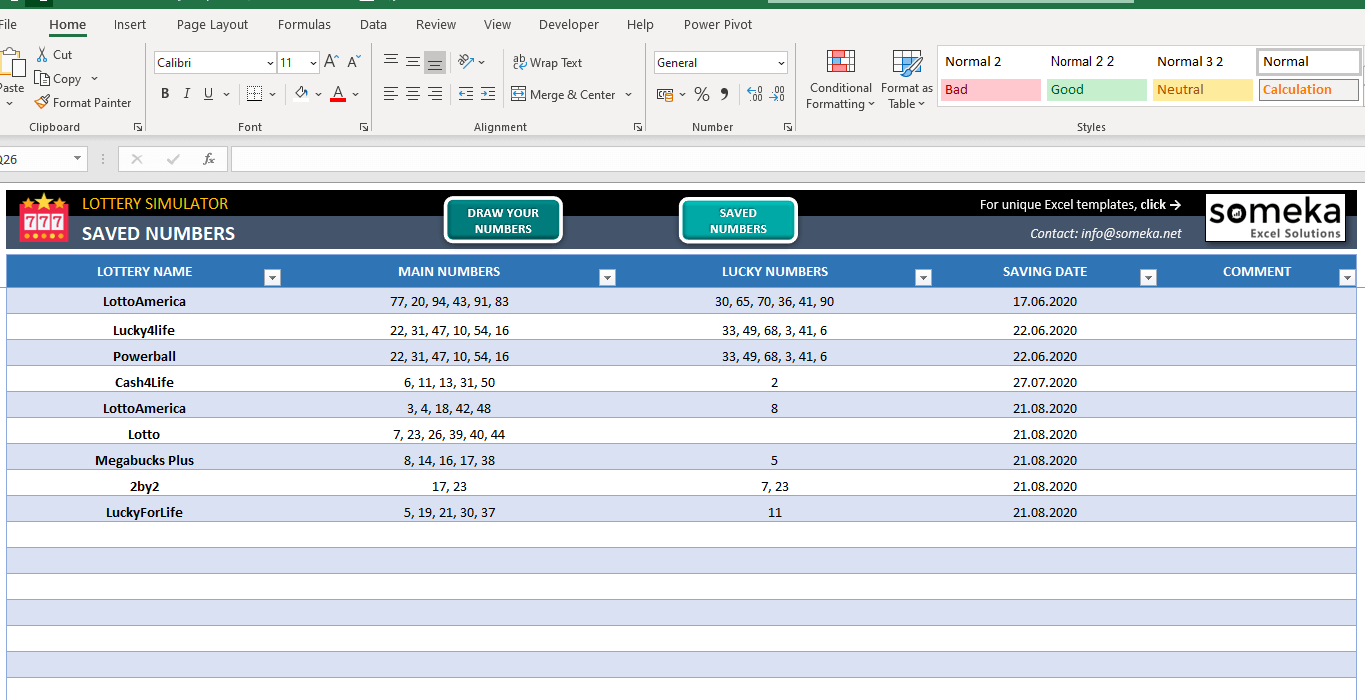Switch to the Formulas ribbon tab
1365x700 pixels.
pos(304,24)
